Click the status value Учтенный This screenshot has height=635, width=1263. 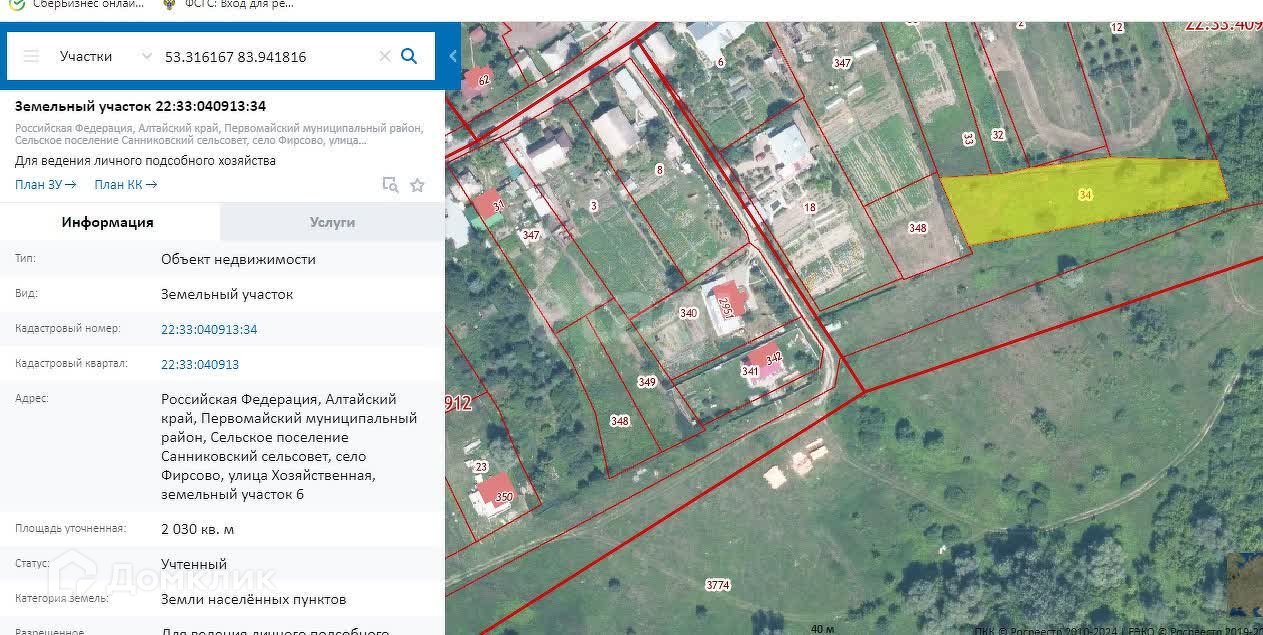point(194,564)
